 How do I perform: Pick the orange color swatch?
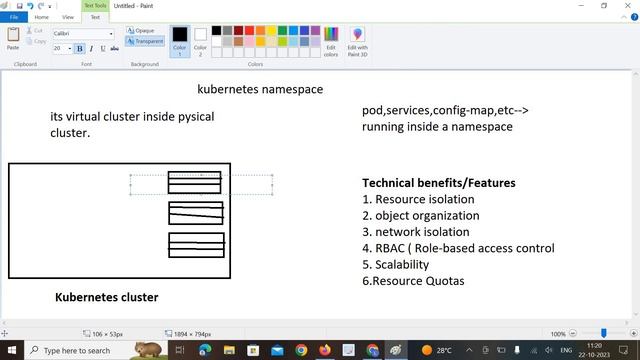(x=260, y=30)
